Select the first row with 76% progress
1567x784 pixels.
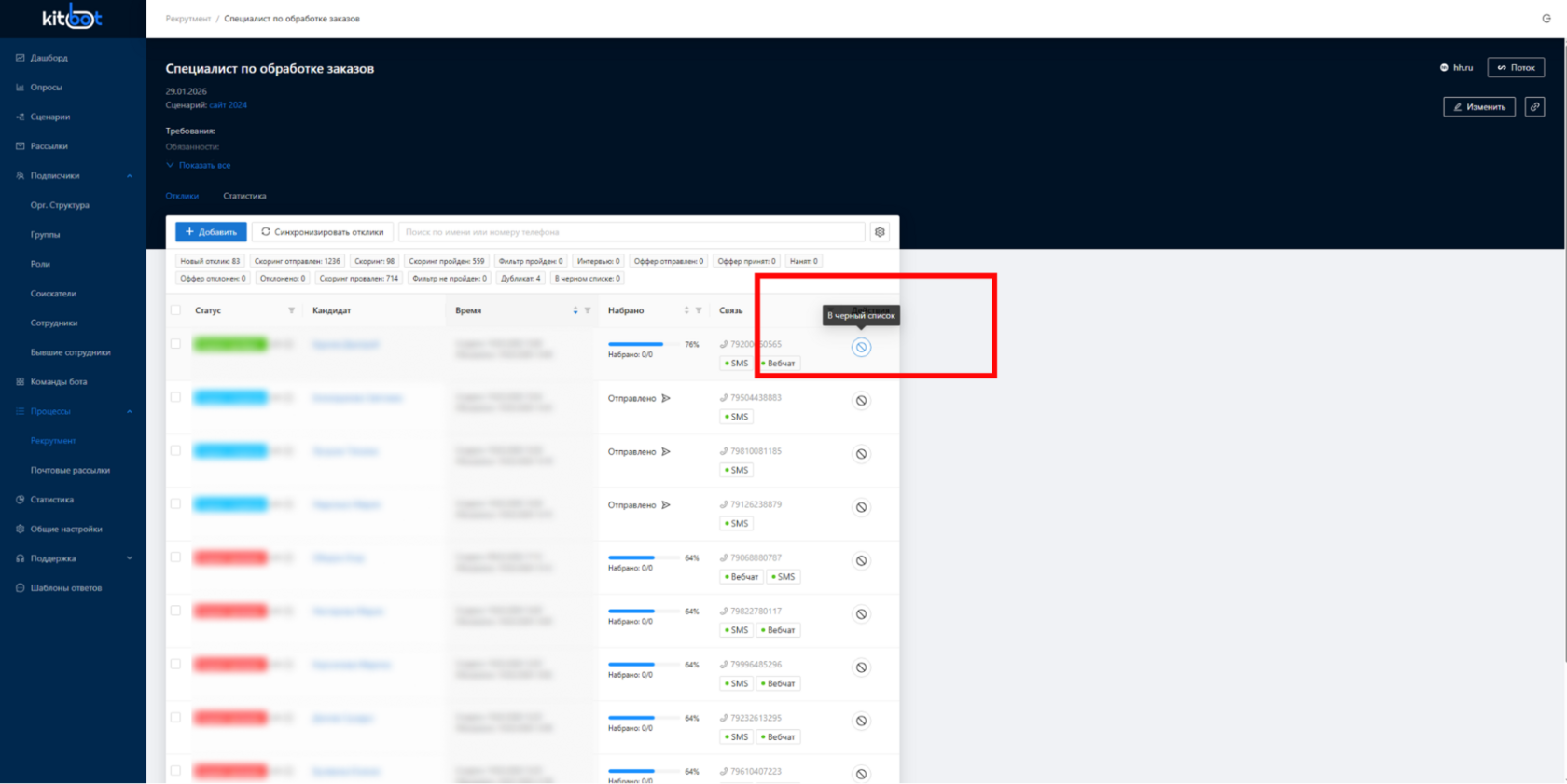click(175, 344)
